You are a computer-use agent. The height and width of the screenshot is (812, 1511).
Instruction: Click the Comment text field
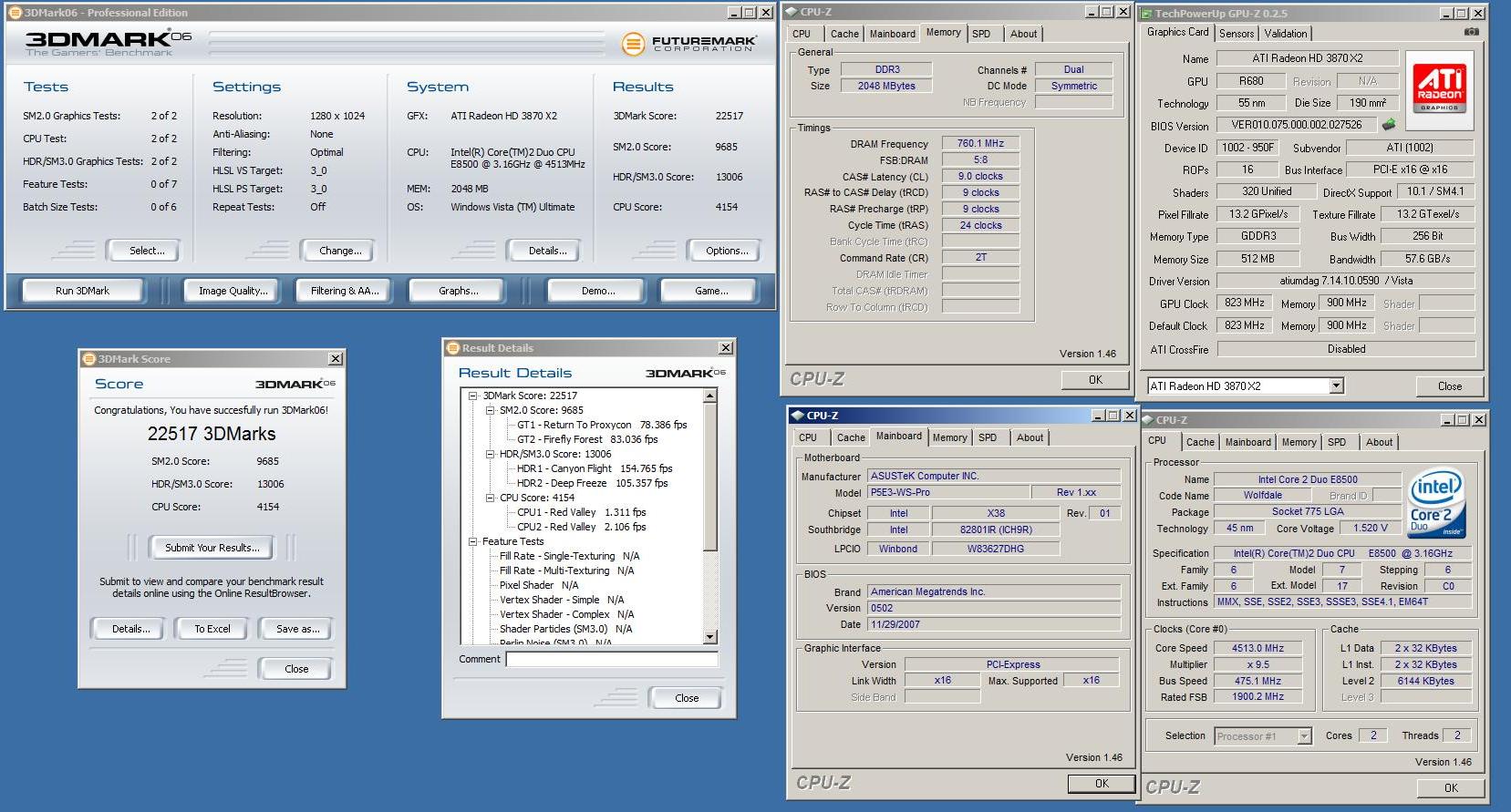click(611, 659)
